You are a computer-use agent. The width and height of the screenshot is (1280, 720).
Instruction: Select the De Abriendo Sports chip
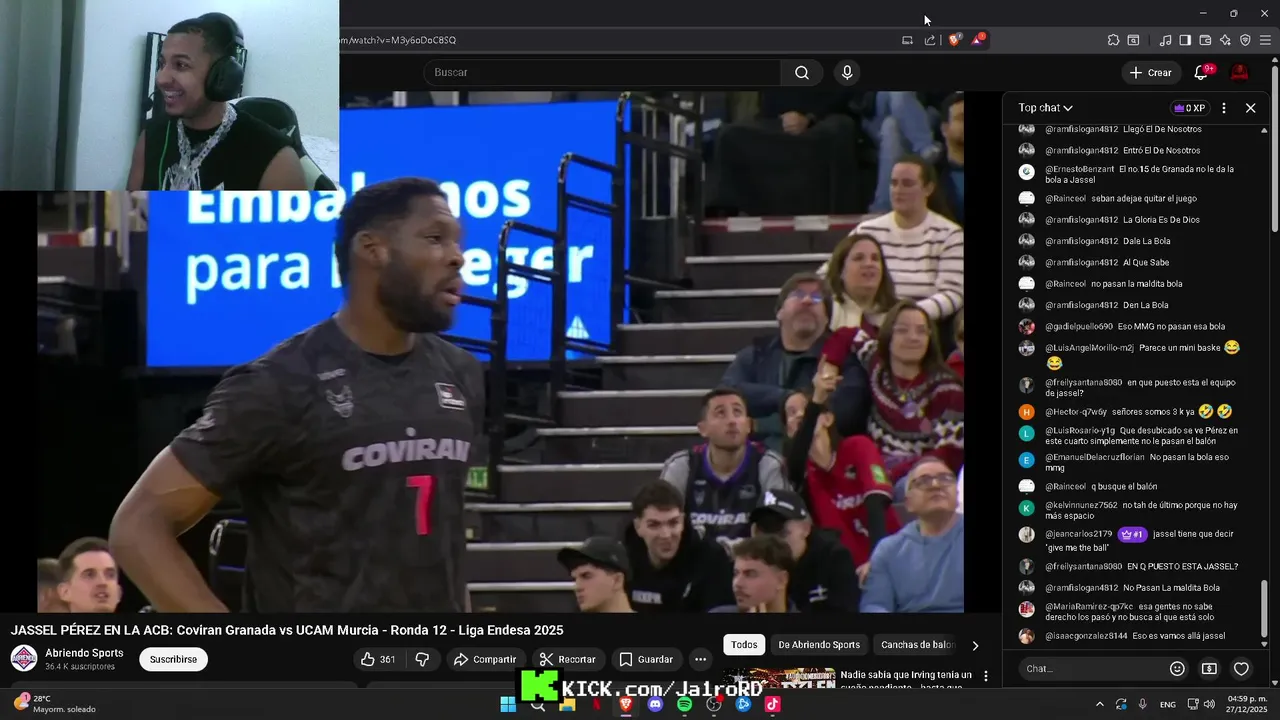click(x=819, y=645)
